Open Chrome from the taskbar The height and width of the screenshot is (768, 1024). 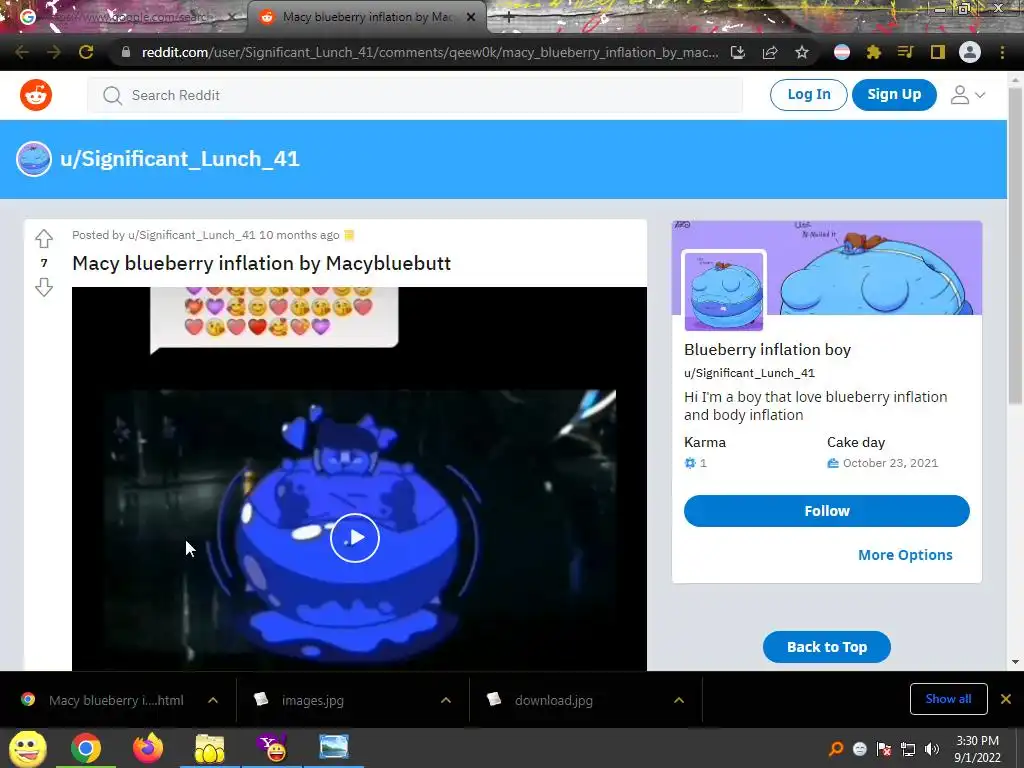(x=86, y=748)
